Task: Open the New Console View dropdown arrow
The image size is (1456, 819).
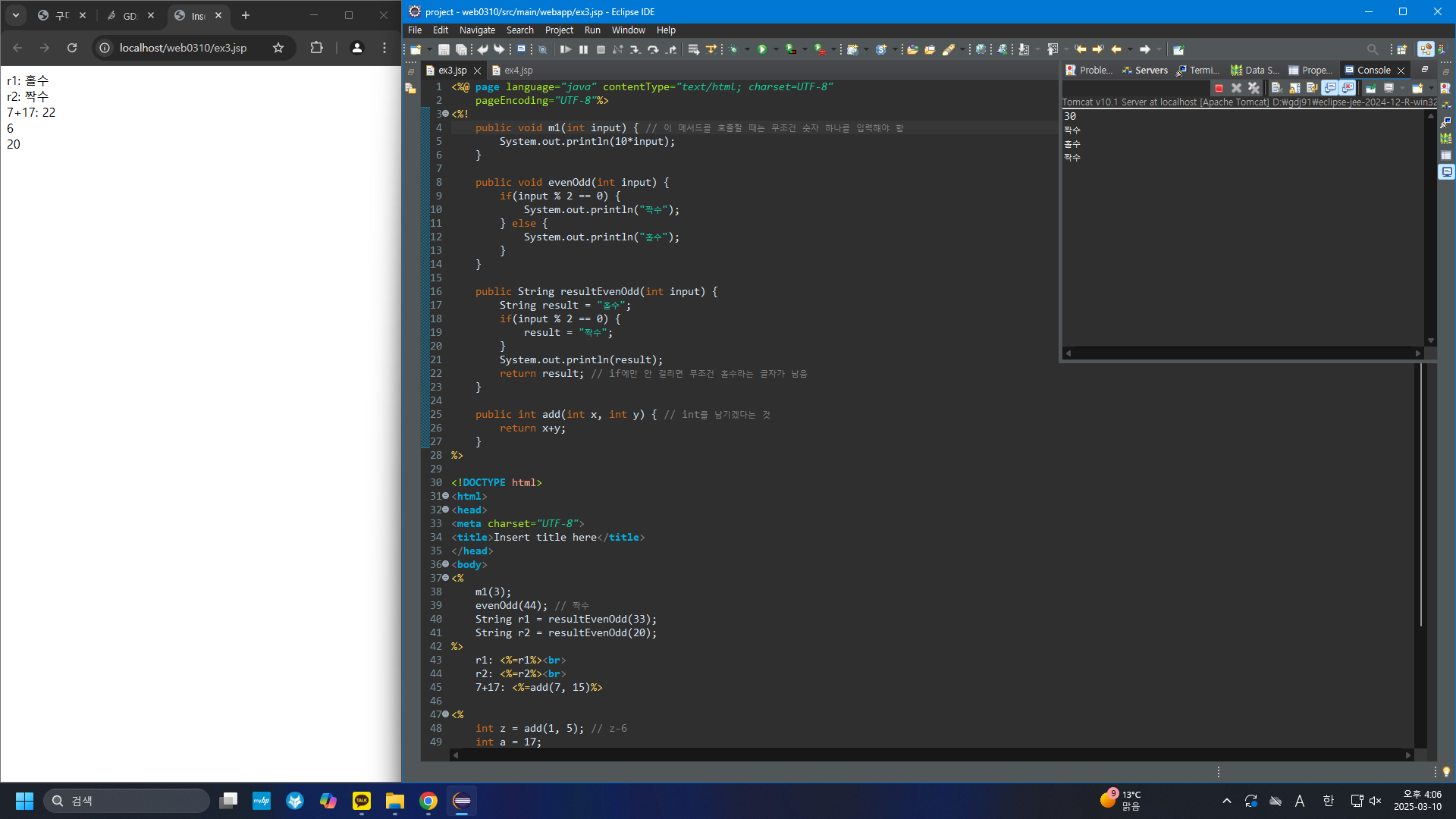Action: coord(1431,88)
